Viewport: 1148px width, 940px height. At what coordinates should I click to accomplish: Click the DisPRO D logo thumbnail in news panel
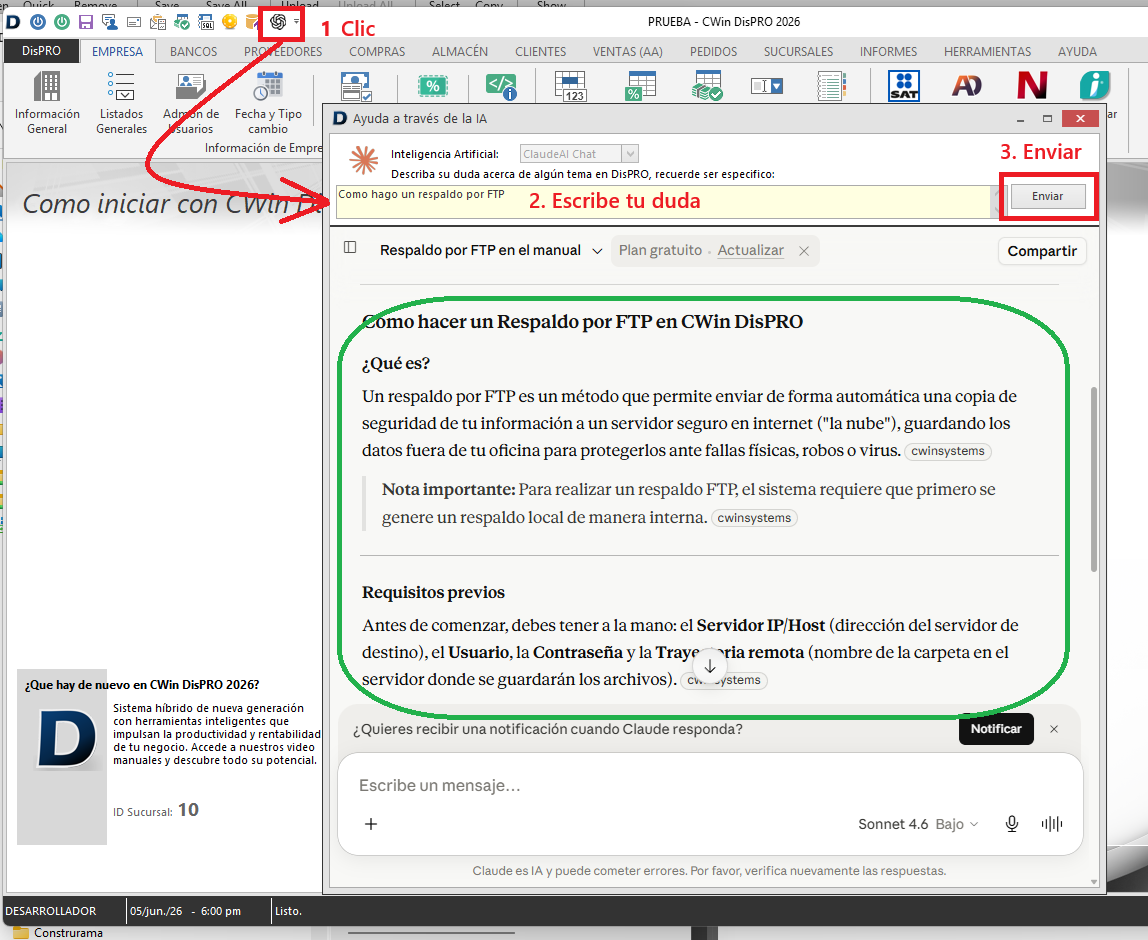point(67,739)
